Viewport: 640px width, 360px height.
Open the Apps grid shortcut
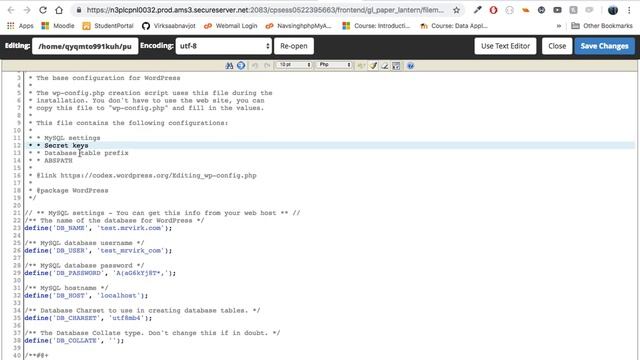click(x=20, y=26)
